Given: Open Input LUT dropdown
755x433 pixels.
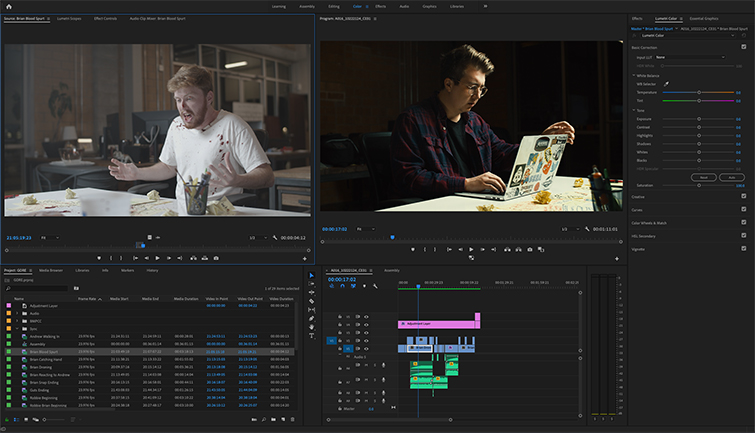Looking at the screenshot, I should click(690, 57).
